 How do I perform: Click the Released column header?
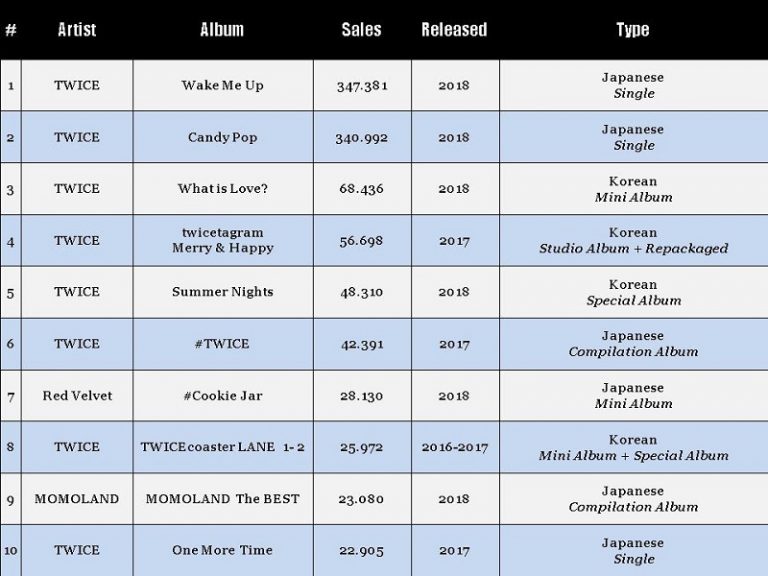455,29
